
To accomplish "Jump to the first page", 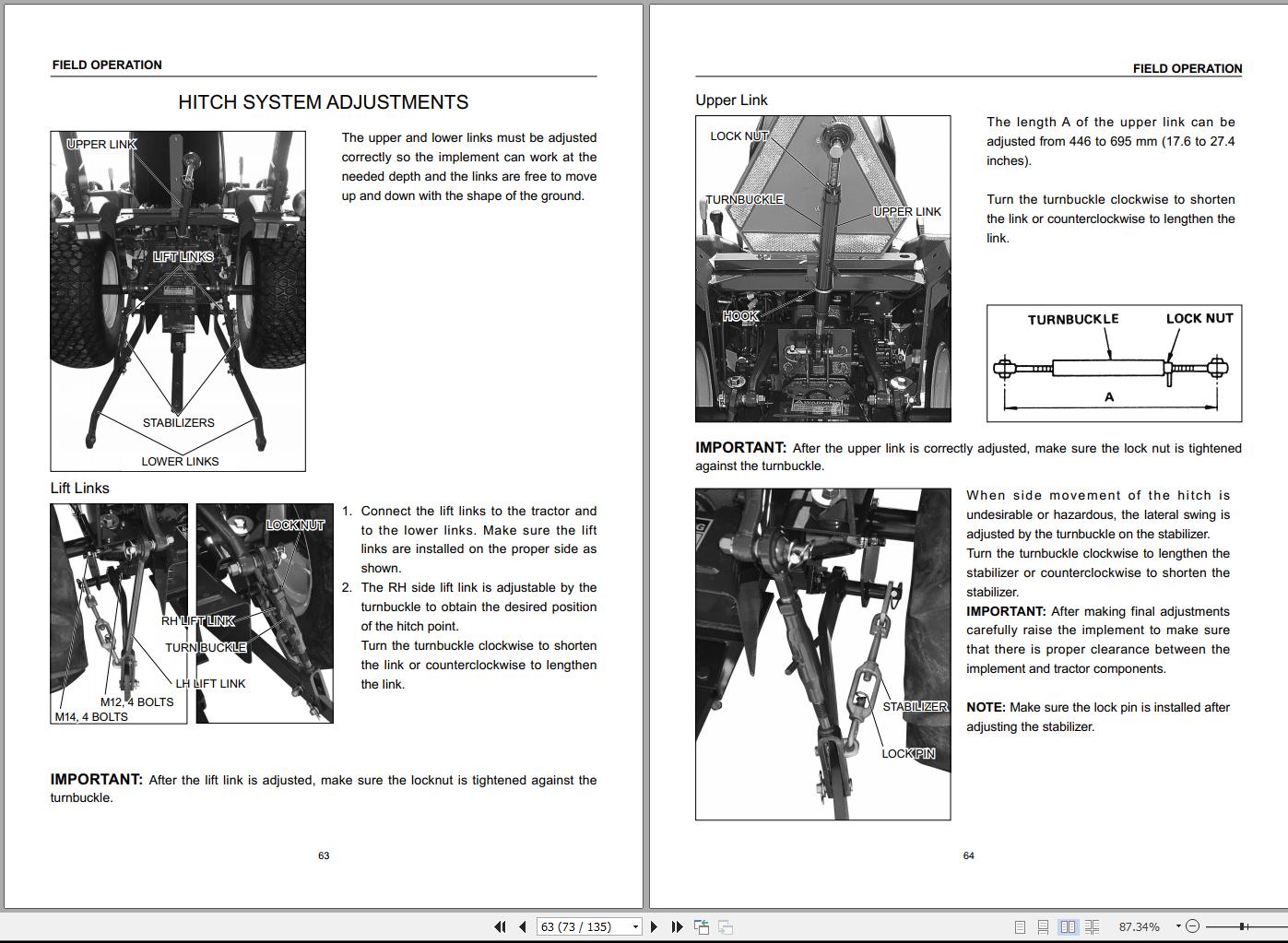I will (500, 926).
